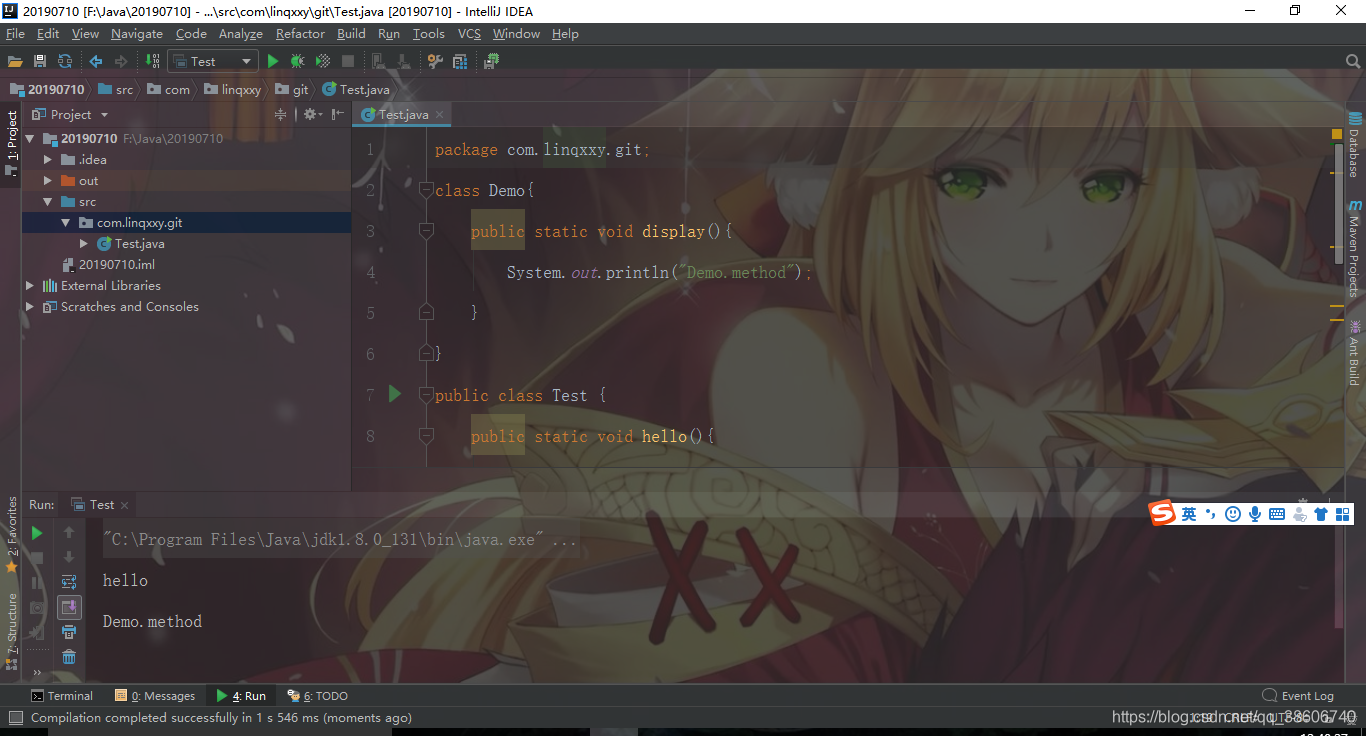1366x736 pixels.
Task: Expand External Libraries node
Action: click(x=30, y=285)
